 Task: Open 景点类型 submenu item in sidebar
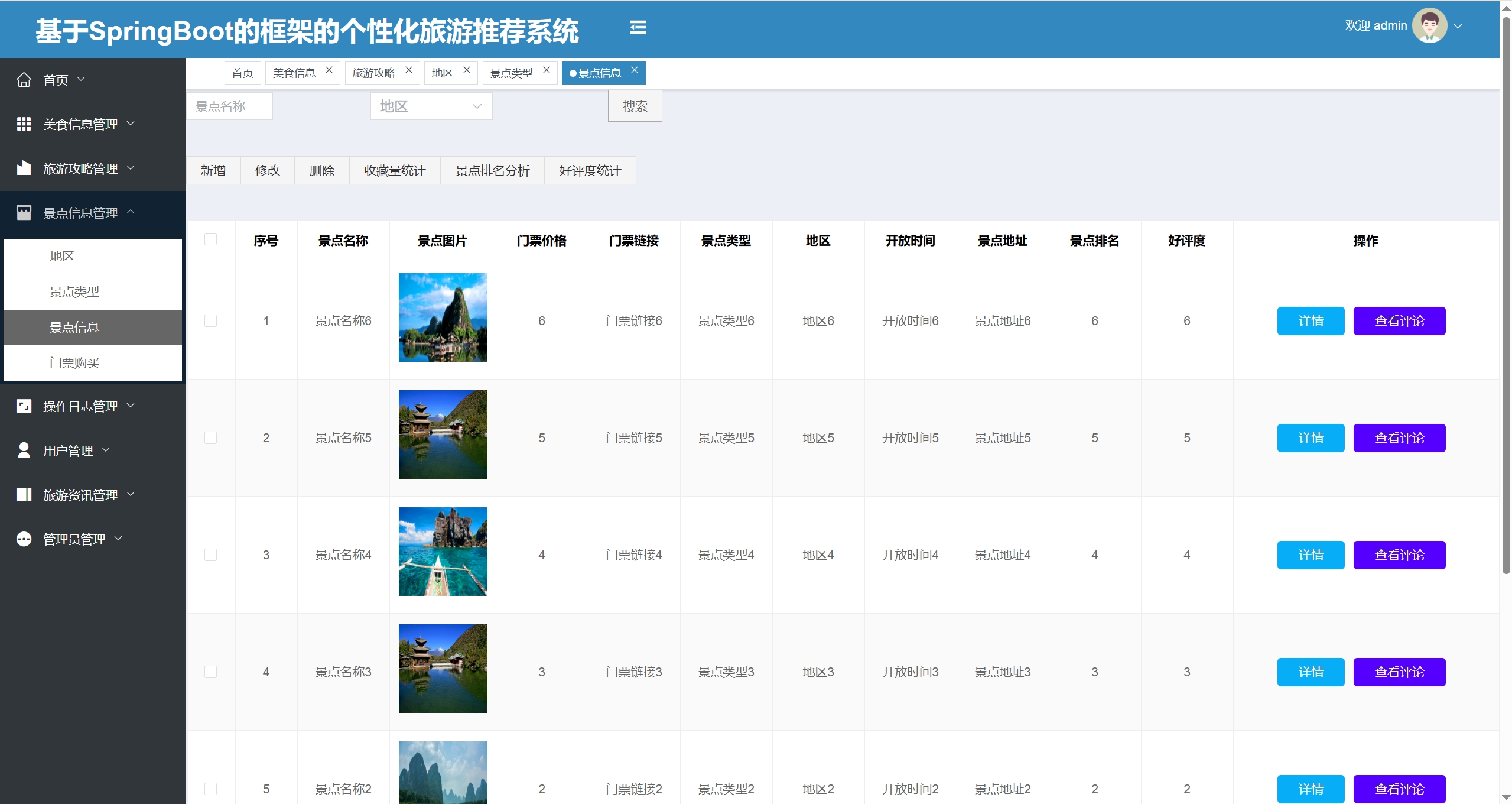click(x=93, y=292)
